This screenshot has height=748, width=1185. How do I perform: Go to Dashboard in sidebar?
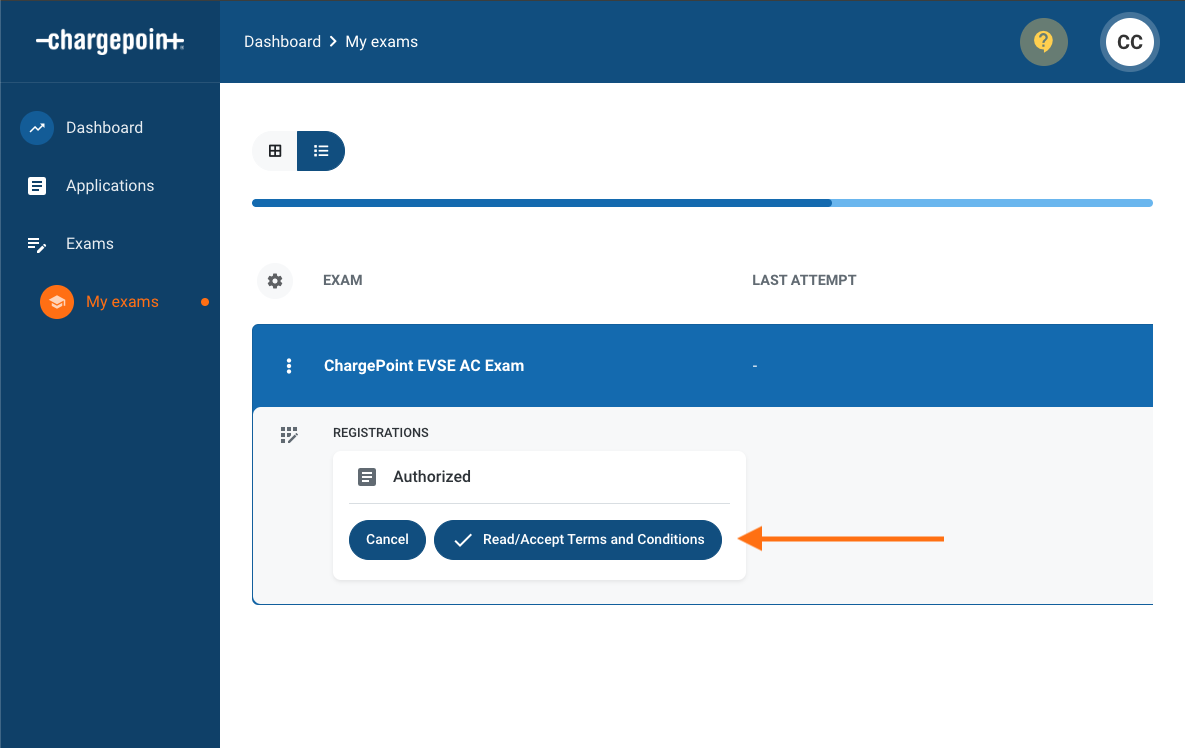pyautogui.click(x=104, y=128)
